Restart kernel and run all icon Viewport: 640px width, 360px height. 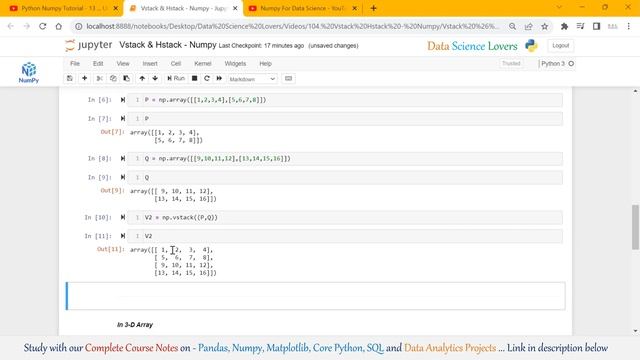(x=219, y=78)
